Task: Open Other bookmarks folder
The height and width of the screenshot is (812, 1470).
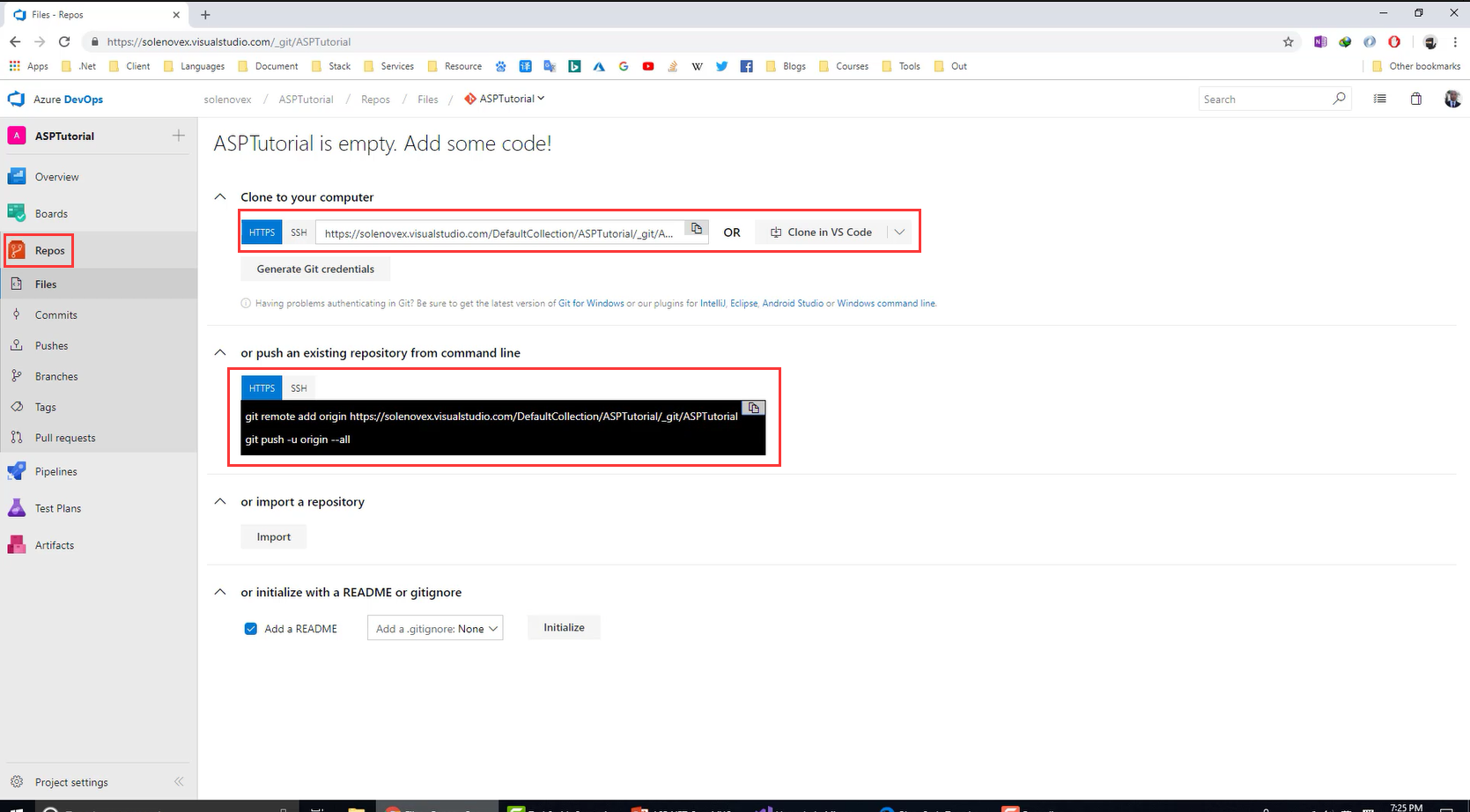Action: pyautogui.click(x=1416, y=66)
